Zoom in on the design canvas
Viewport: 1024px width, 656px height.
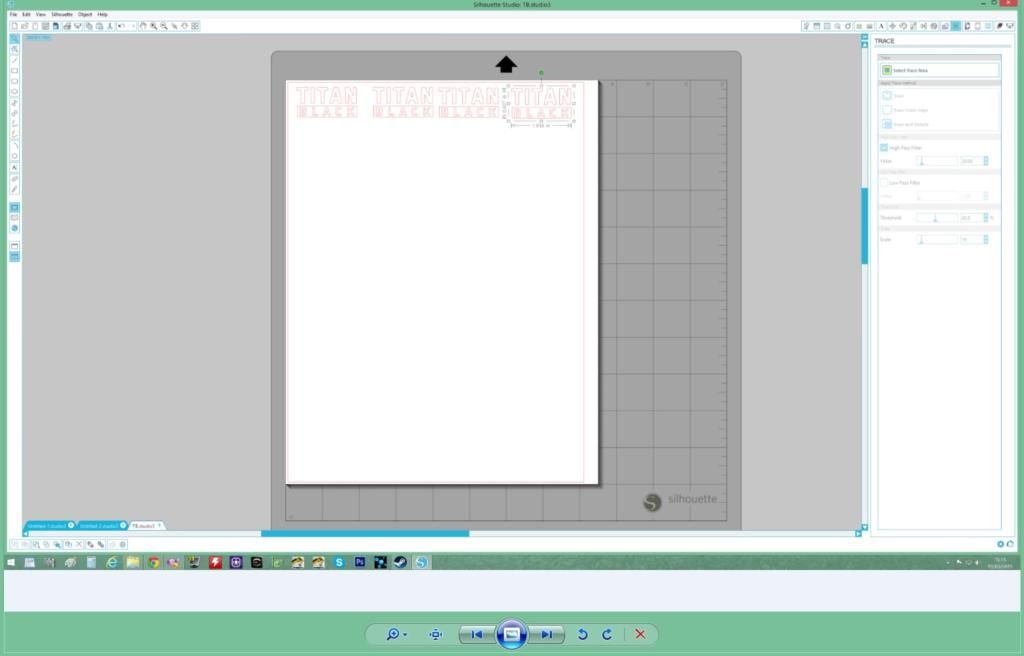(x=153, y=26)
